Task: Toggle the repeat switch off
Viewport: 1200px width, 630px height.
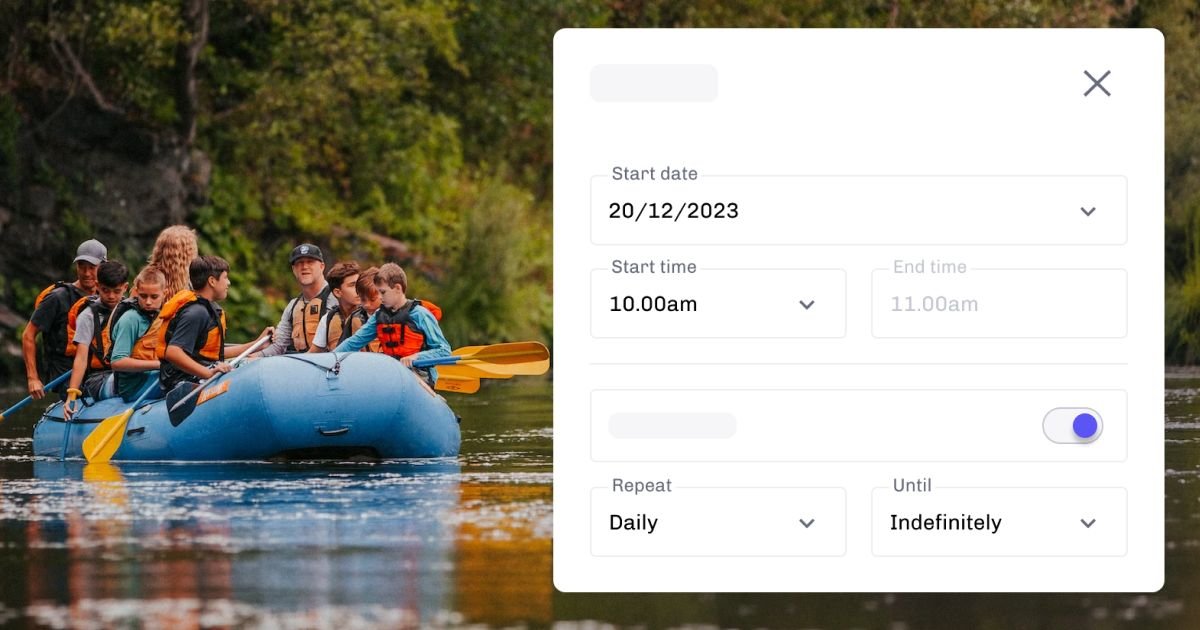Action: tap(1073, 426)
